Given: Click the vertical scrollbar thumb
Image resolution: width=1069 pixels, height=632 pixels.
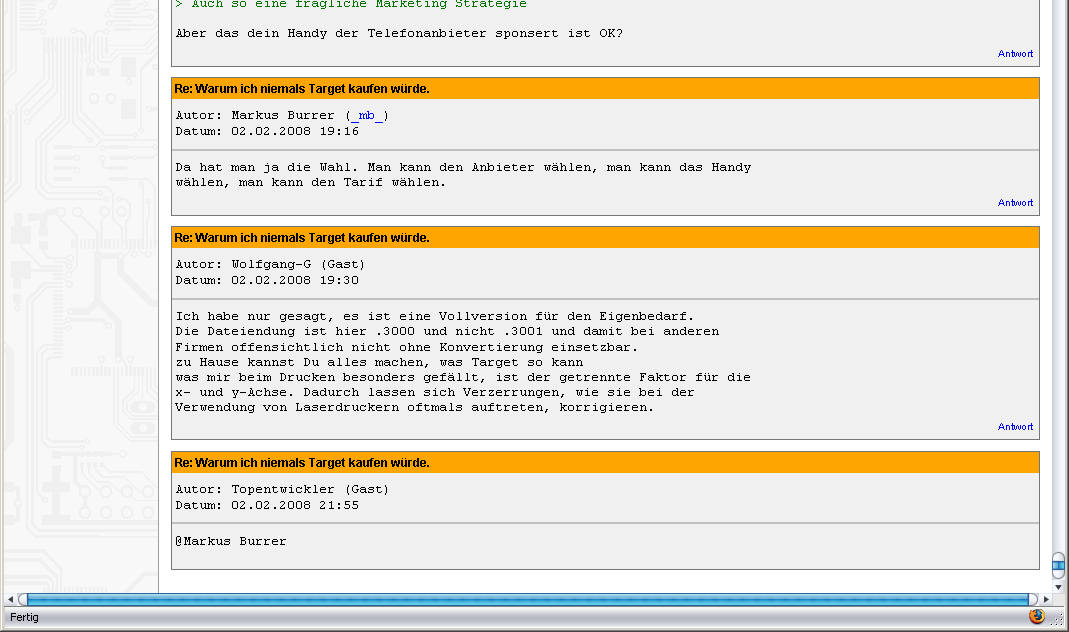Looking at the screenshot, I should coord(1058,565).
